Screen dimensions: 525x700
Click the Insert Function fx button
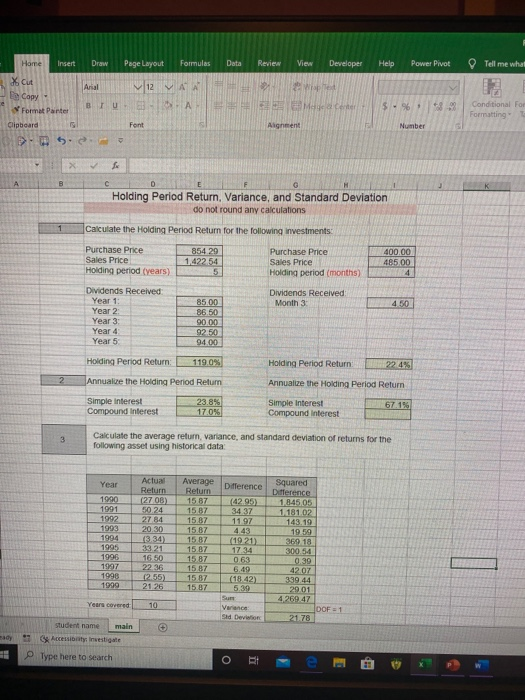(x=116, y=166)
